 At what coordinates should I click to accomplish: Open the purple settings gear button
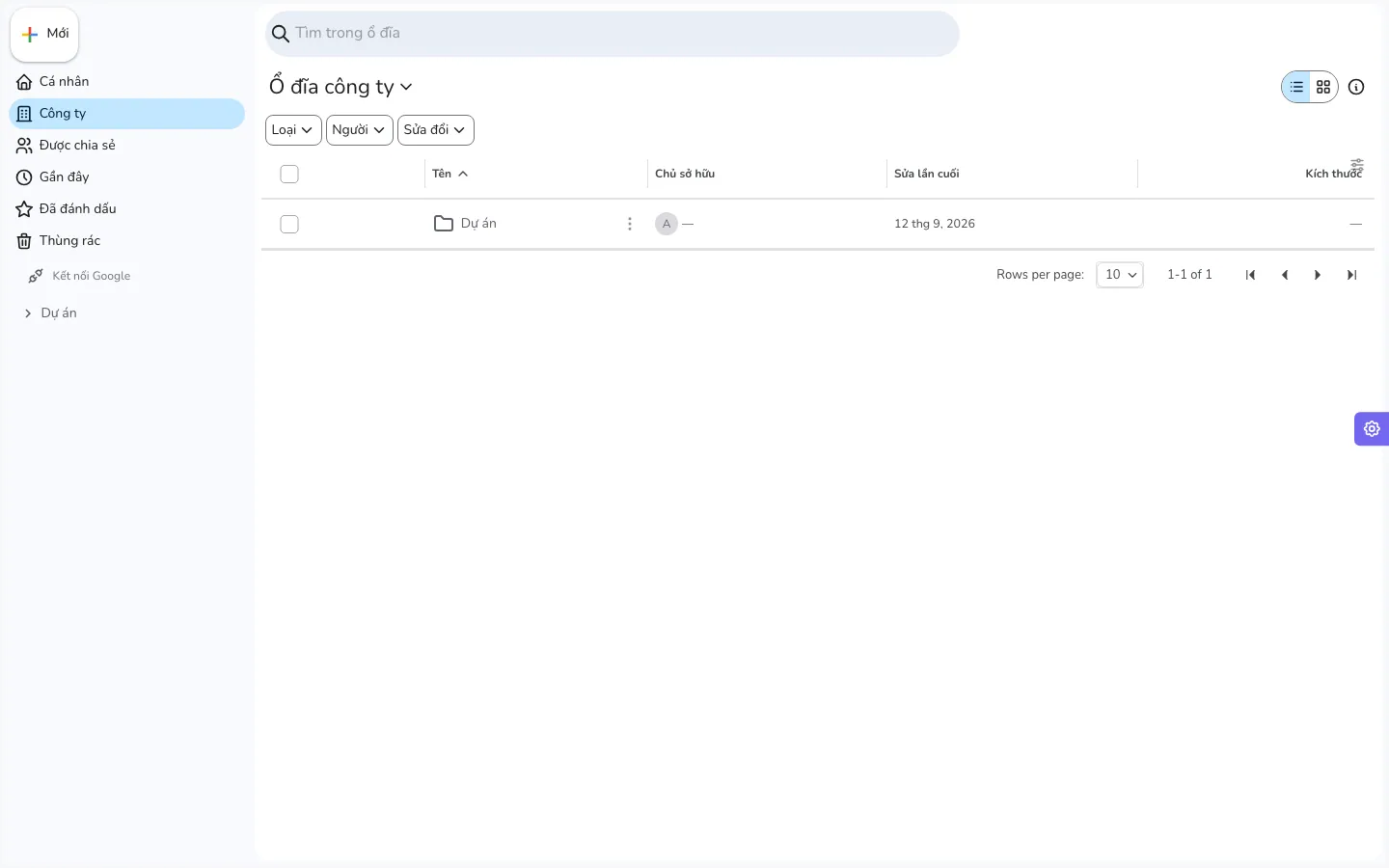pyautogui.click(x=1372, y=429)
